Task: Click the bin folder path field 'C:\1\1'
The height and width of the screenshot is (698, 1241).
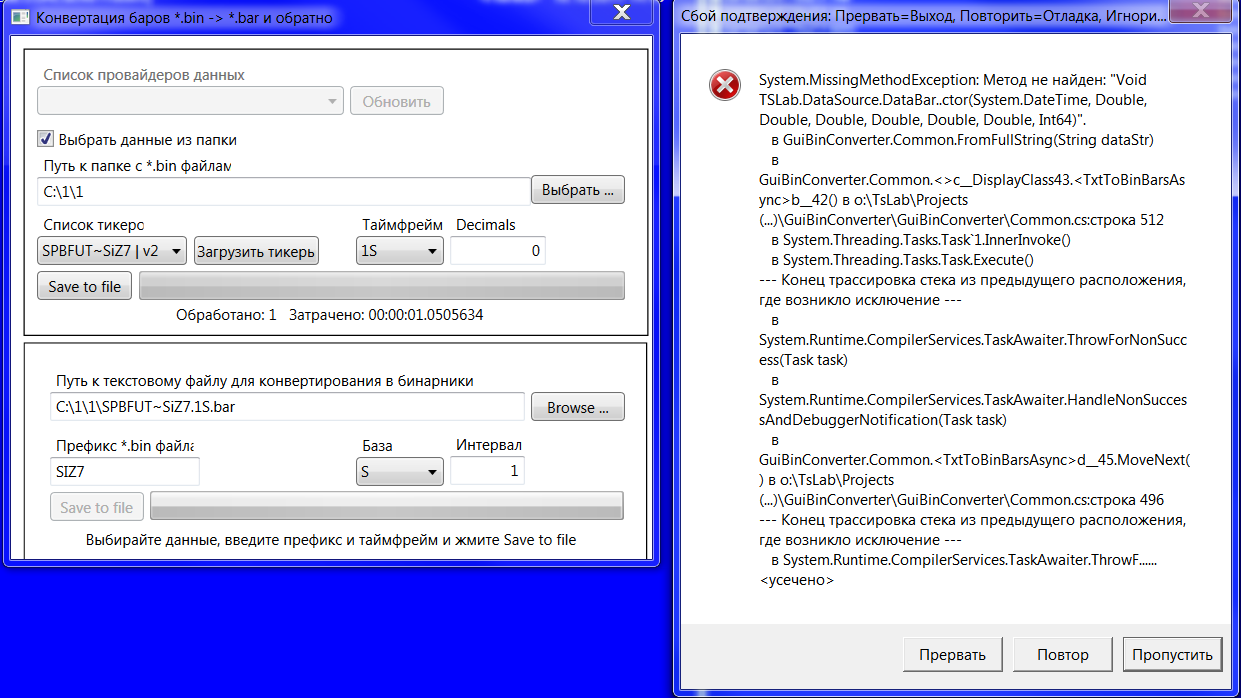Action: pos(283,191)
